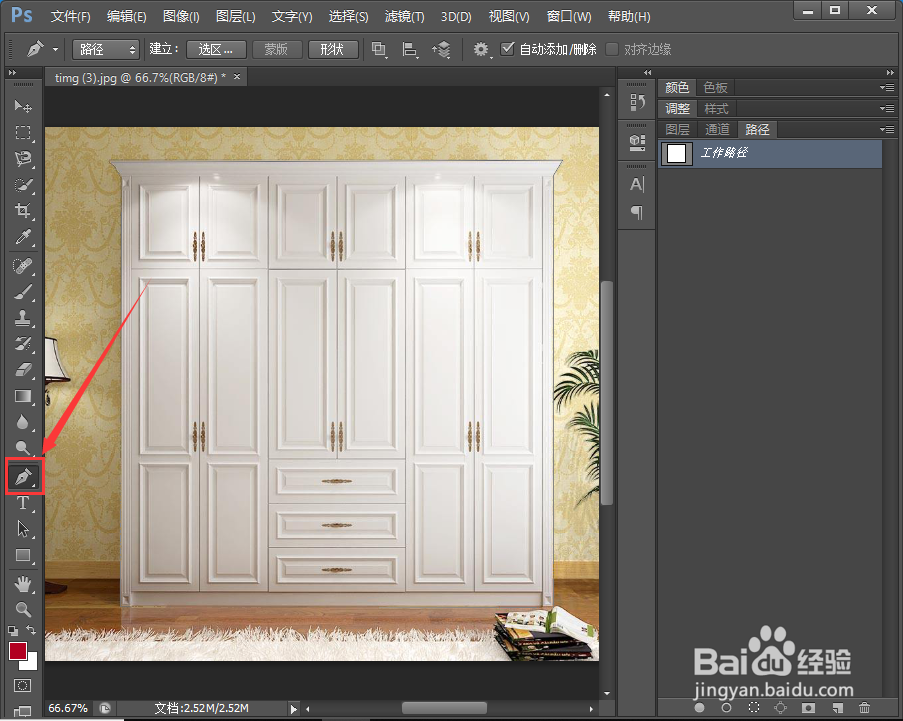
Task: Select the Healing Brush tool
Action: (23, 266)
